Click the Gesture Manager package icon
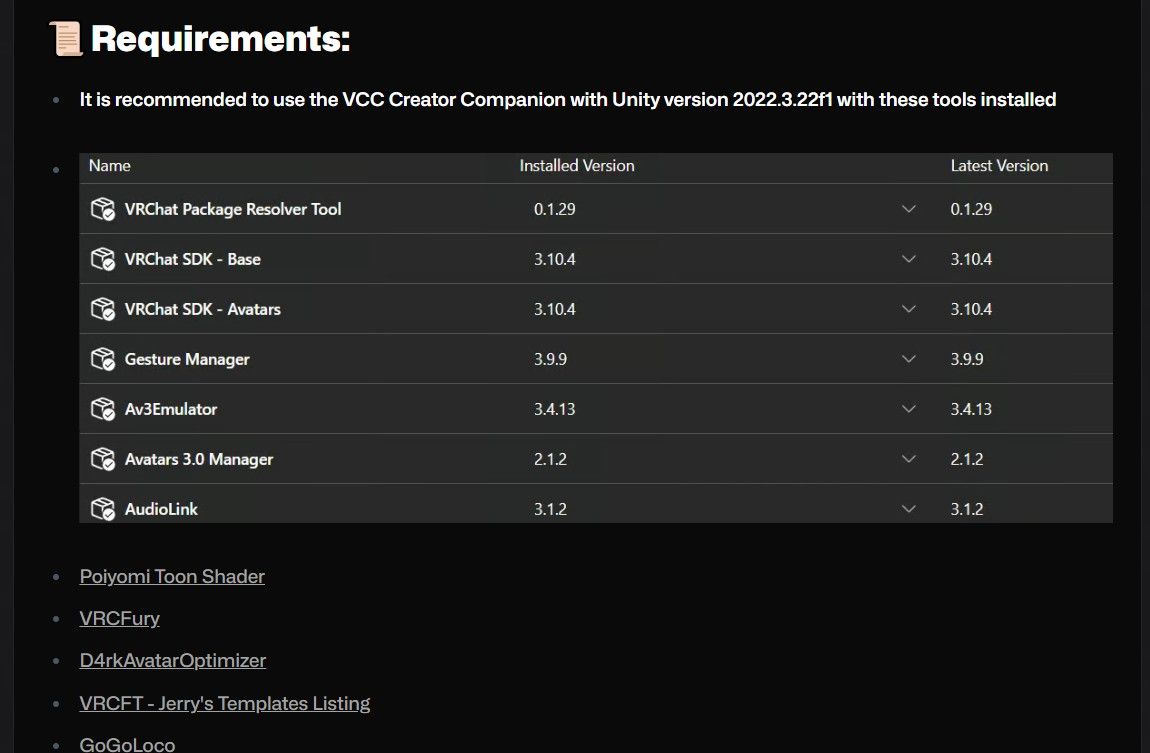 click(103, 359)
